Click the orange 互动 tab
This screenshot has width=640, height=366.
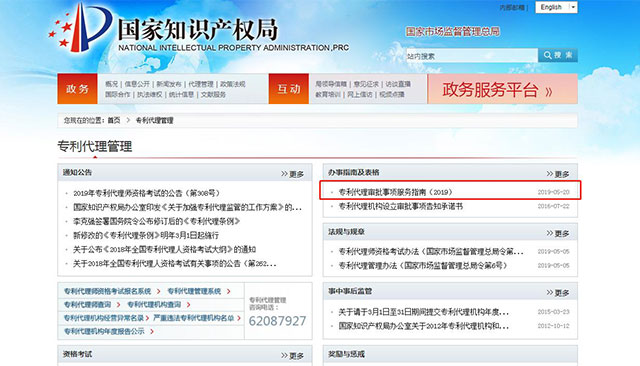click(x=289, y=89)
